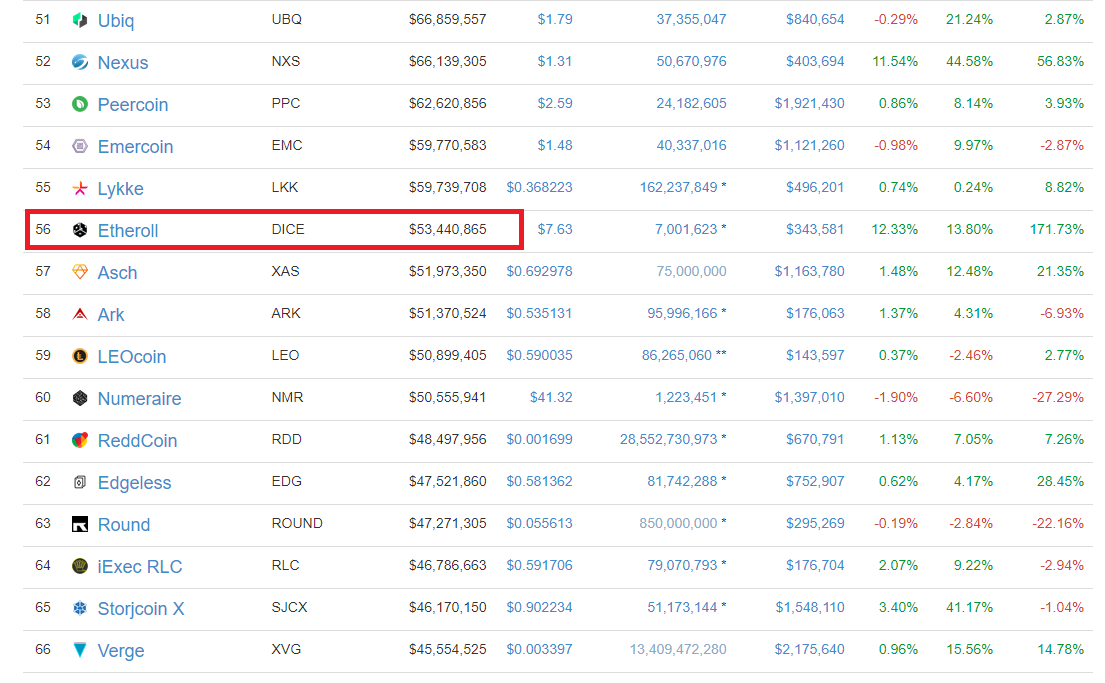Click the Peercoin green logo icon
This screenshot has width=1105, height=683.
pyautogui.click(x=80, y=104)
